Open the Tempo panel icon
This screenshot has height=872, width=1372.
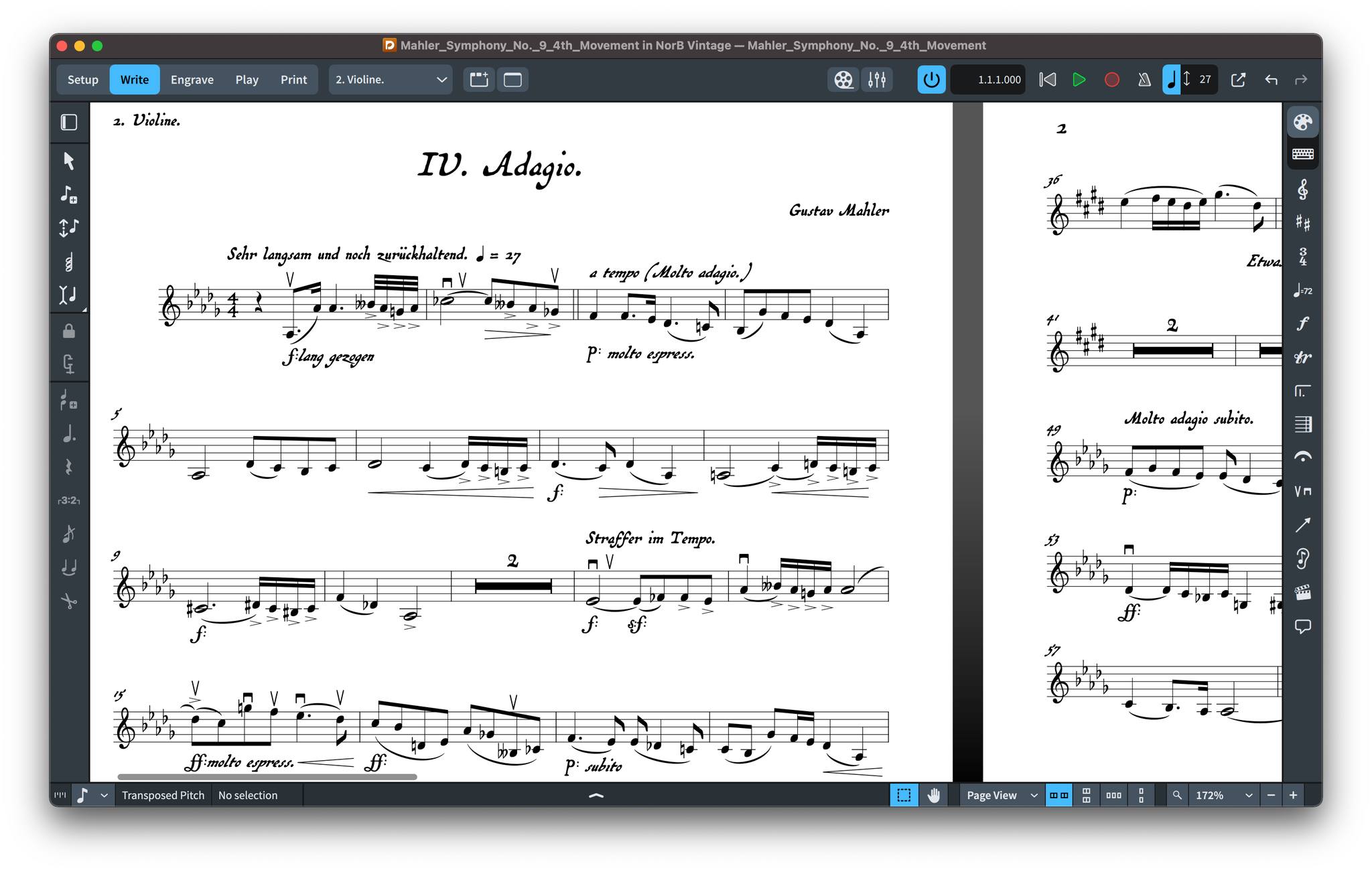(x=1302, y=291)
